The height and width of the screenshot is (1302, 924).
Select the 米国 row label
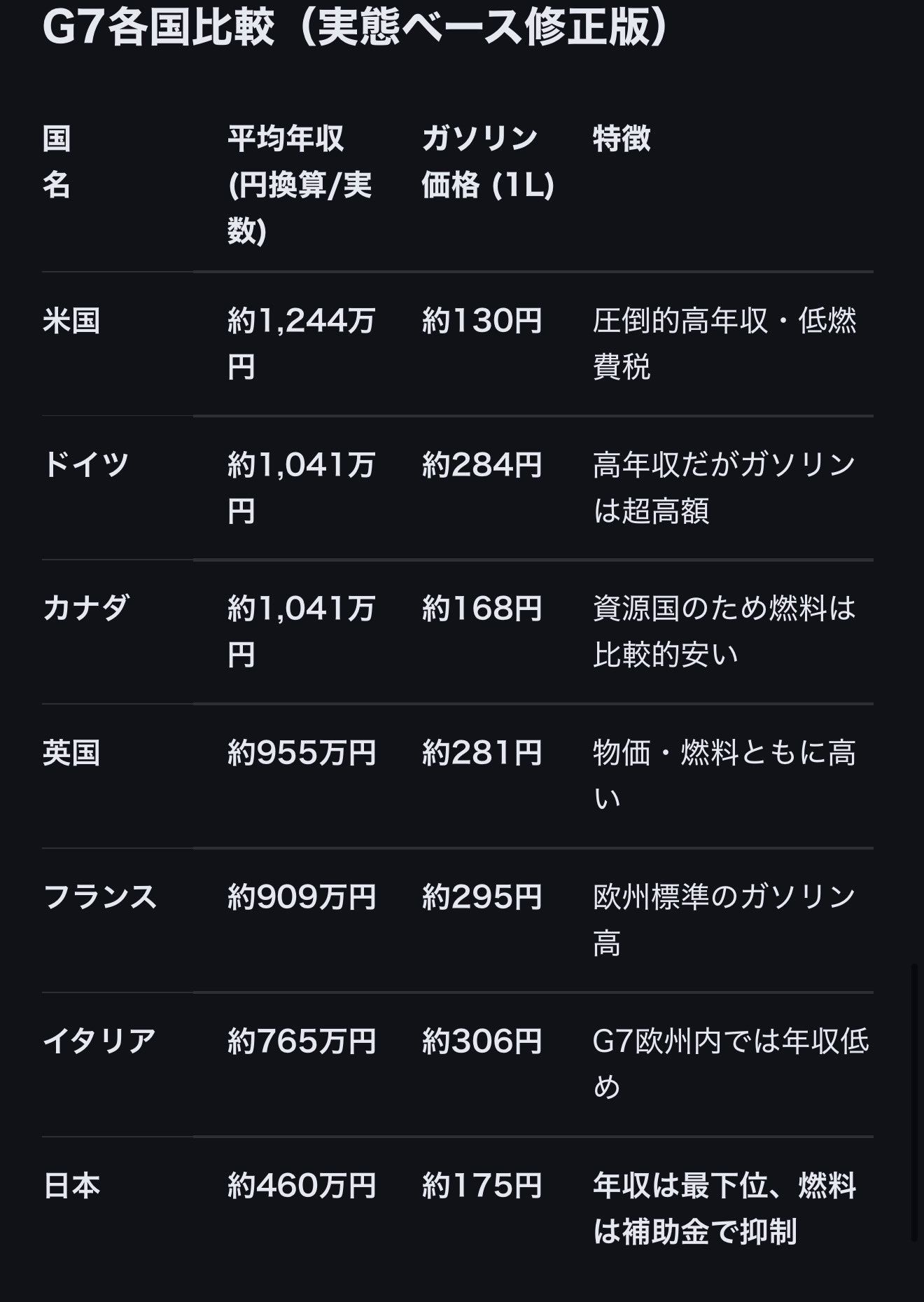pyautogui.click(x=71, y=321)
